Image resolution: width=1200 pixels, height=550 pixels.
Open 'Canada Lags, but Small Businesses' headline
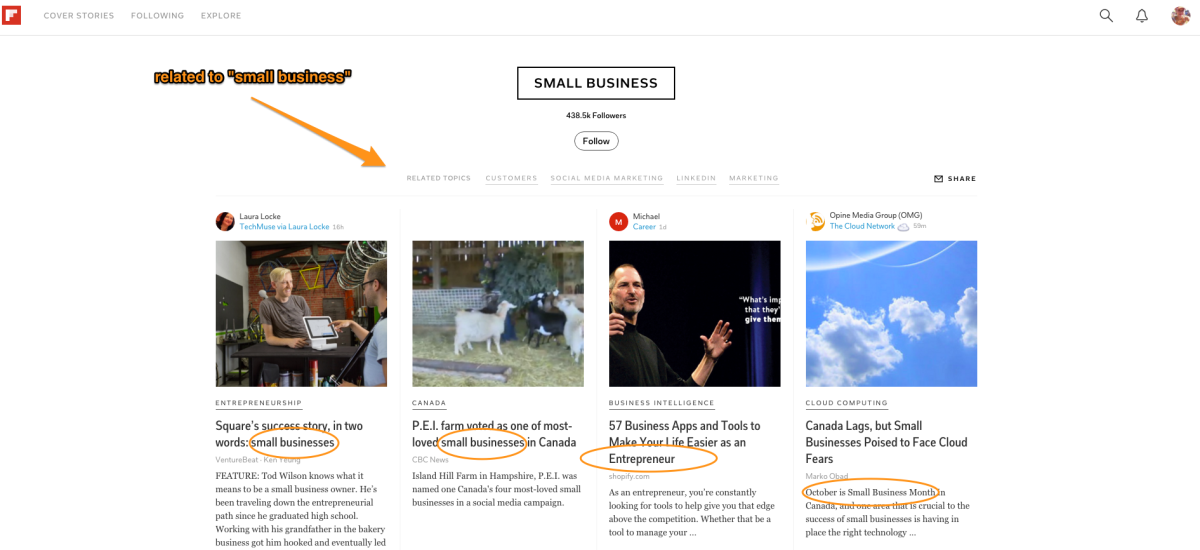pyautogui.click(x=886, y=442)
